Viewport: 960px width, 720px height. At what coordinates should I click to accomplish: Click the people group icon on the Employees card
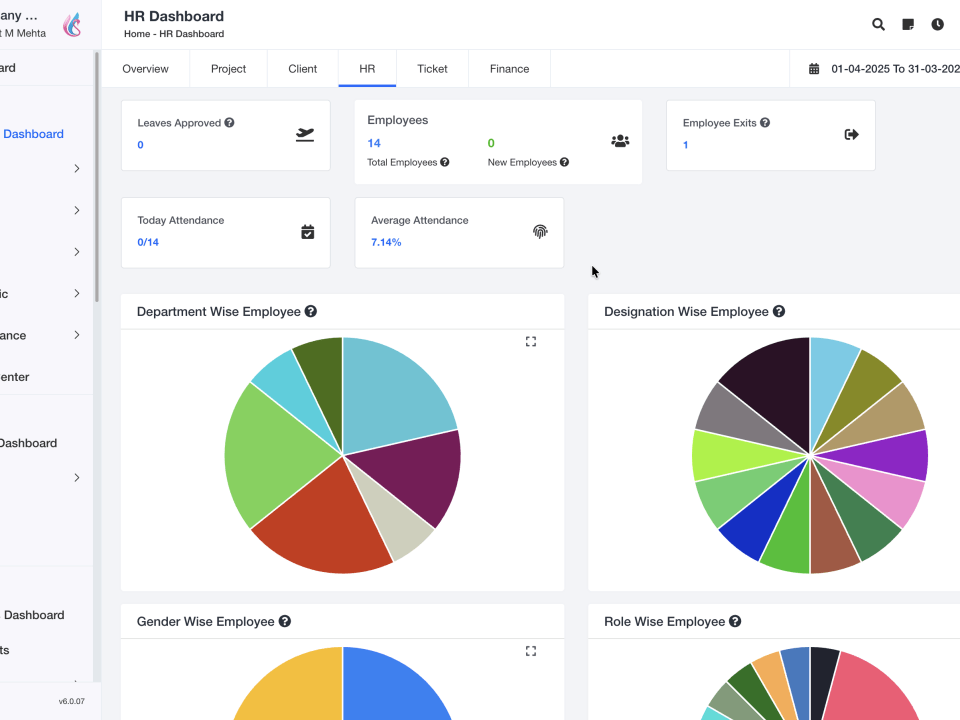620,141
